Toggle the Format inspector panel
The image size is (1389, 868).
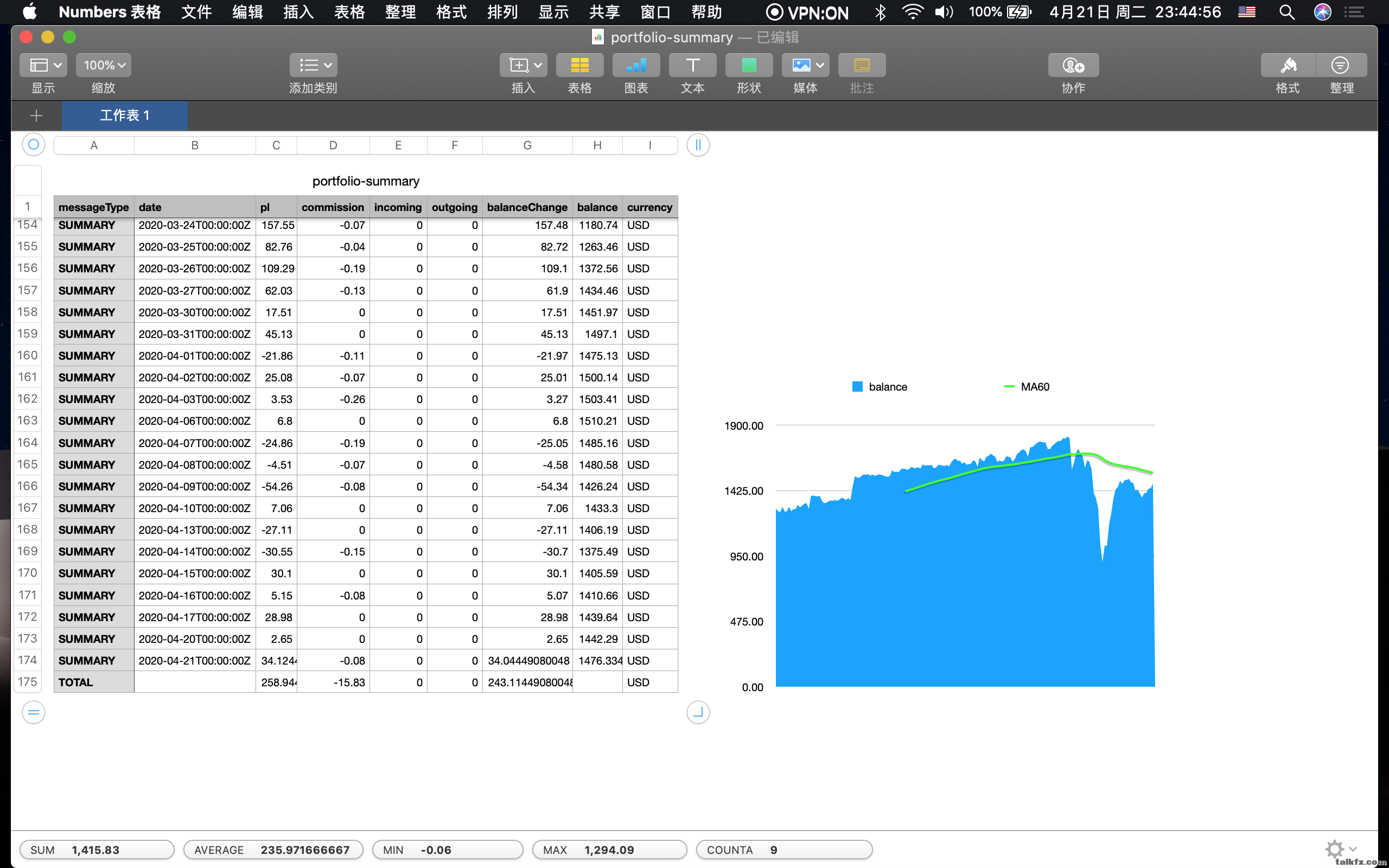pos(1288,65)
